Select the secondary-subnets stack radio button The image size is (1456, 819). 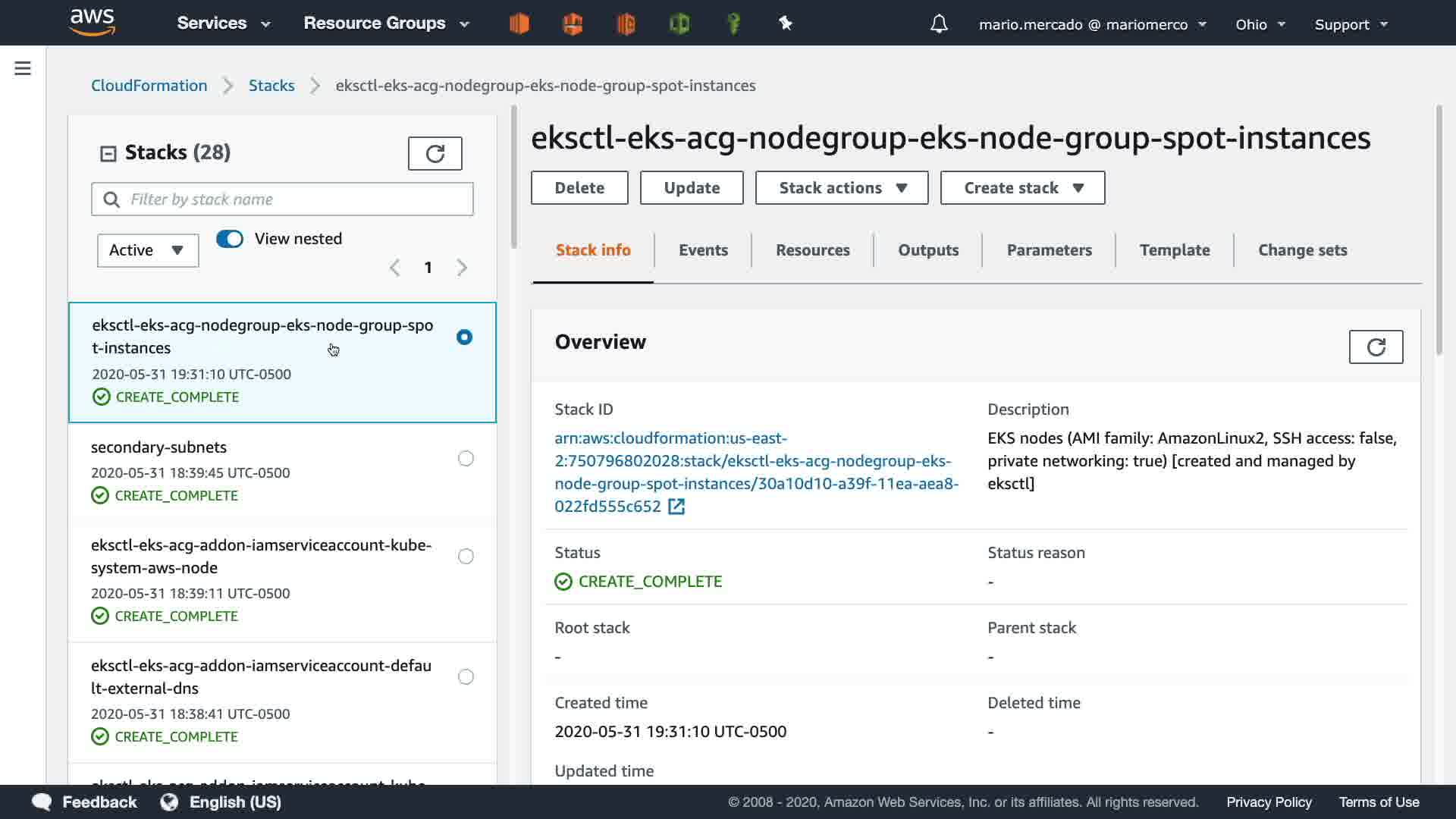466,459
